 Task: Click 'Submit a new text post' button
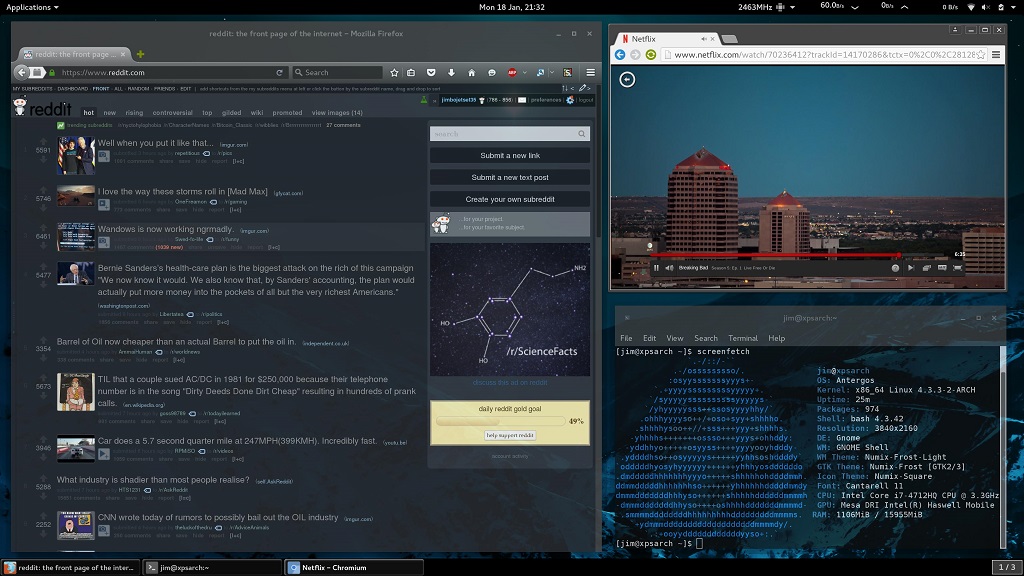[510, 178]
